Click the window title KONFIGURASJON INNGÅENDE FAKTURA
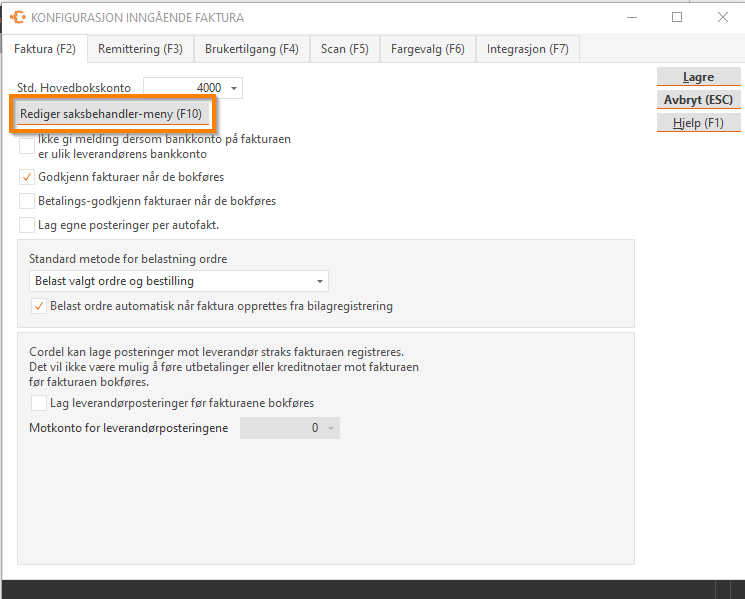The height and width of the screenshot is (599, 745). pos(137,18)
